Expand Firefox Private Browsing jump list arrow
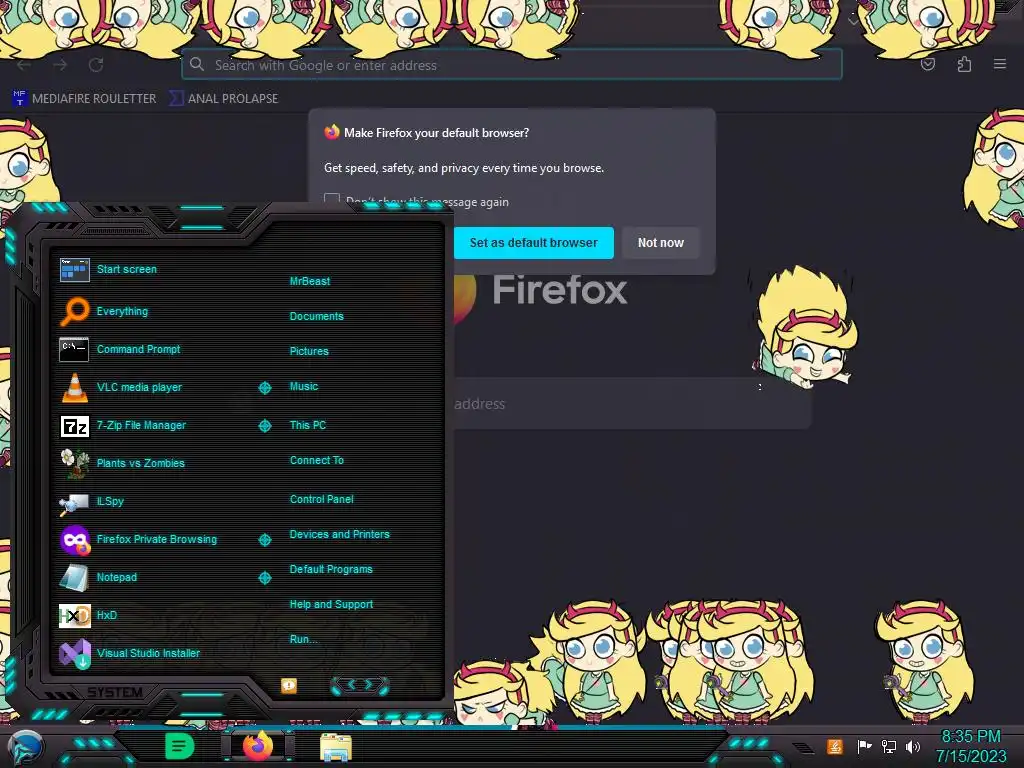 click(264, 540)
